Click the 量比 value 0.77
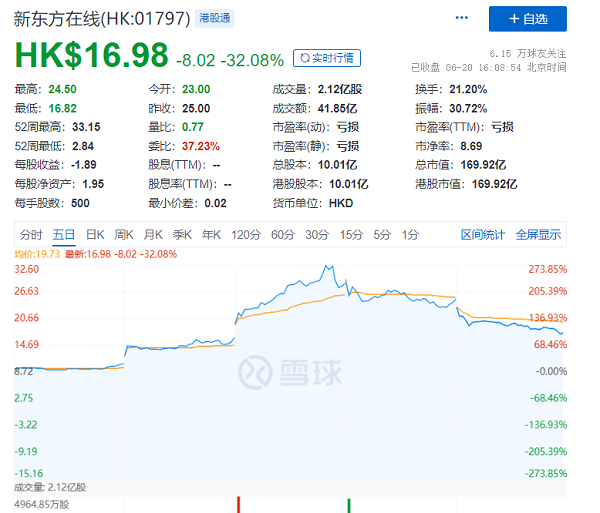 (192, 127)
